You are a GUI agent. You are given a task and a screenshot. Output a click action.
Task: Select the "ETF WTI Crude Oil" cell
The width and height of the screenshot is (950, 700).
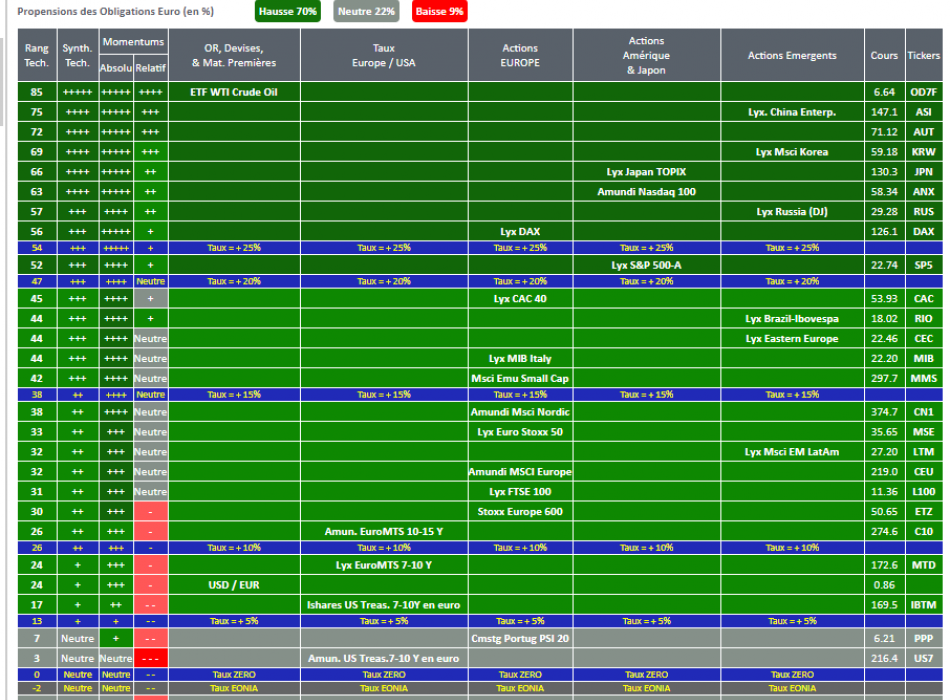(234, 92)
